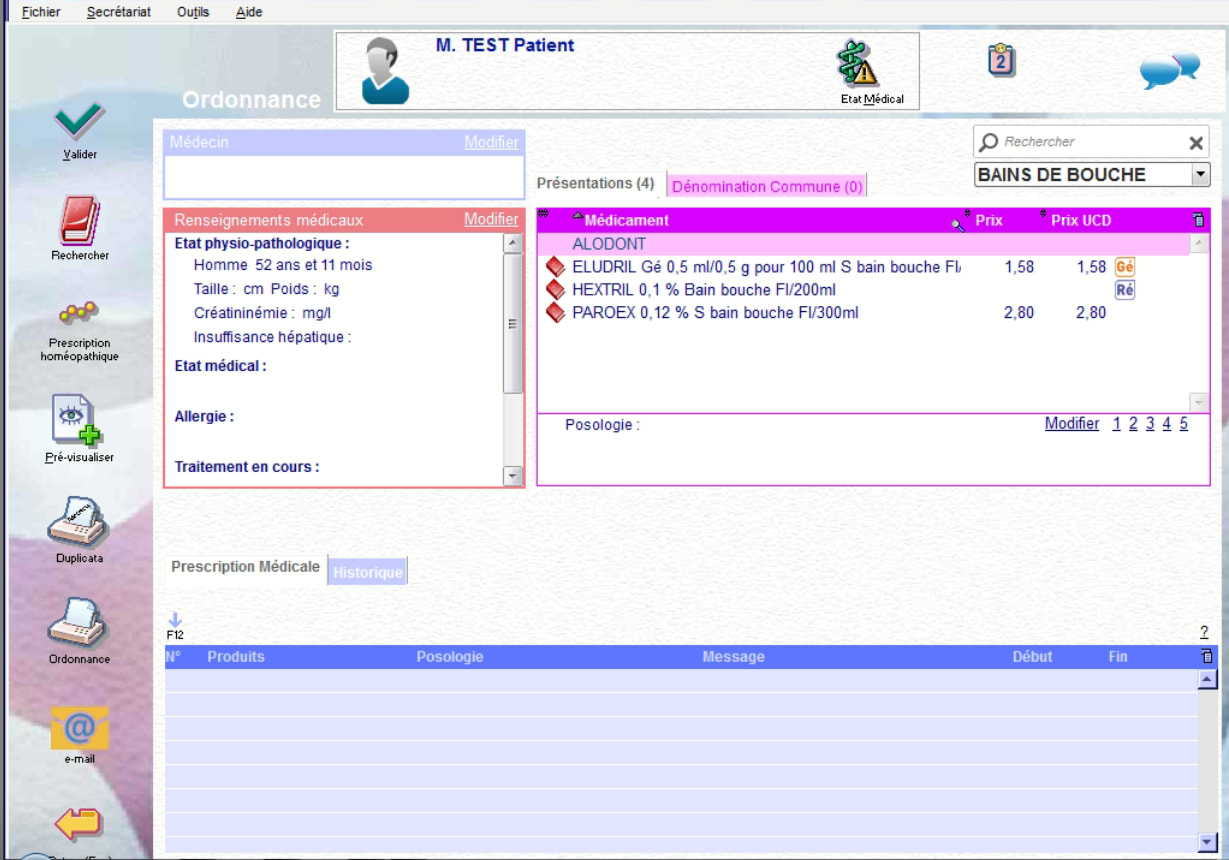Click Modifier link in Médecin panel
Image resolution: width=1229 pixels, height=860 pixels.
(x=491, y=142)
